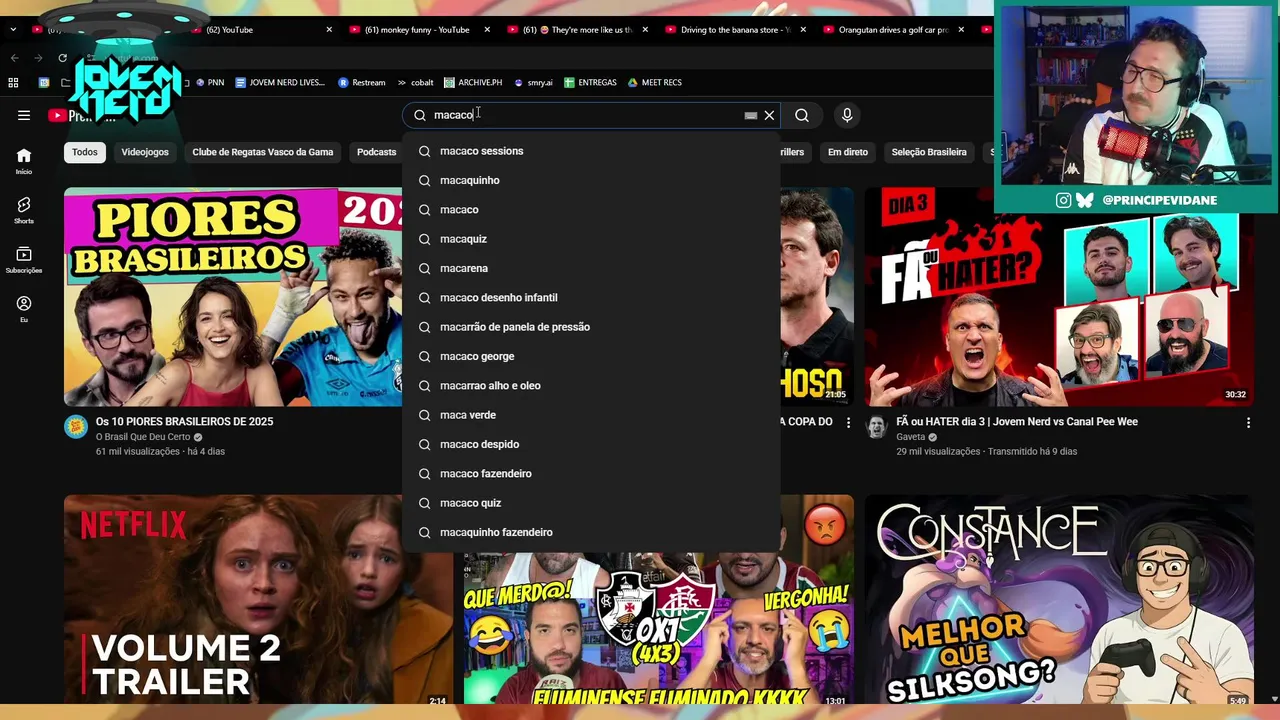Open more options for 'FÃ ou HATER dia 3' video
Image resolution: width=1280 pixels, height=720 pixels.
click(x=1248, y=423)
